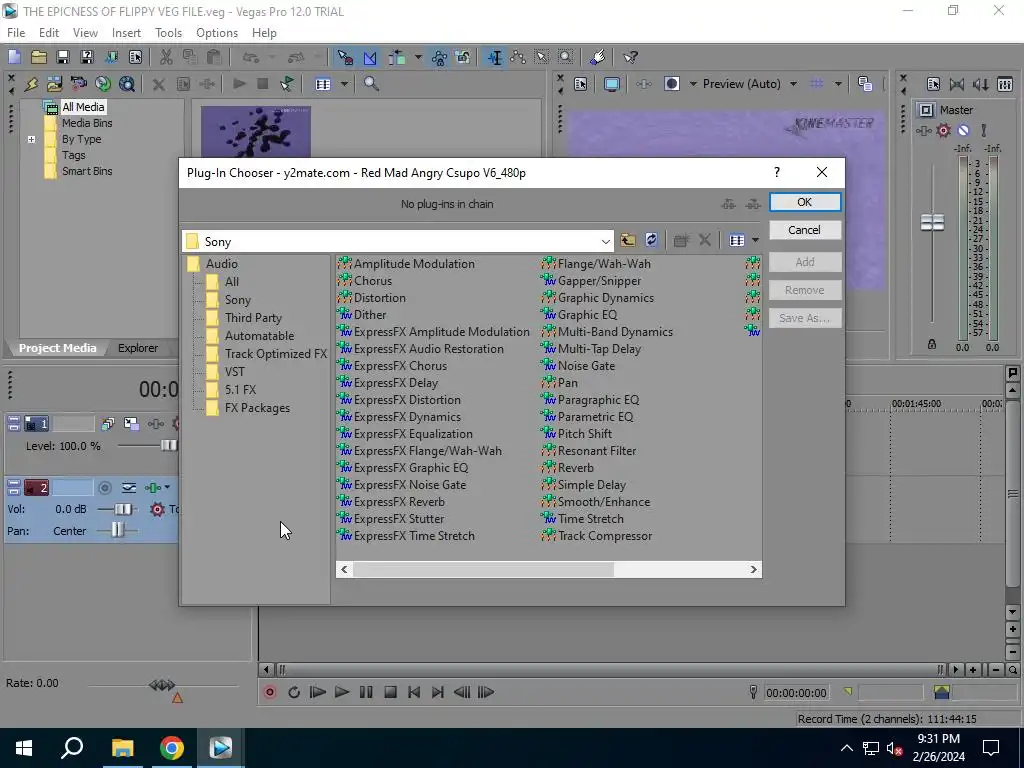Open File menu

tap(16, 33)
